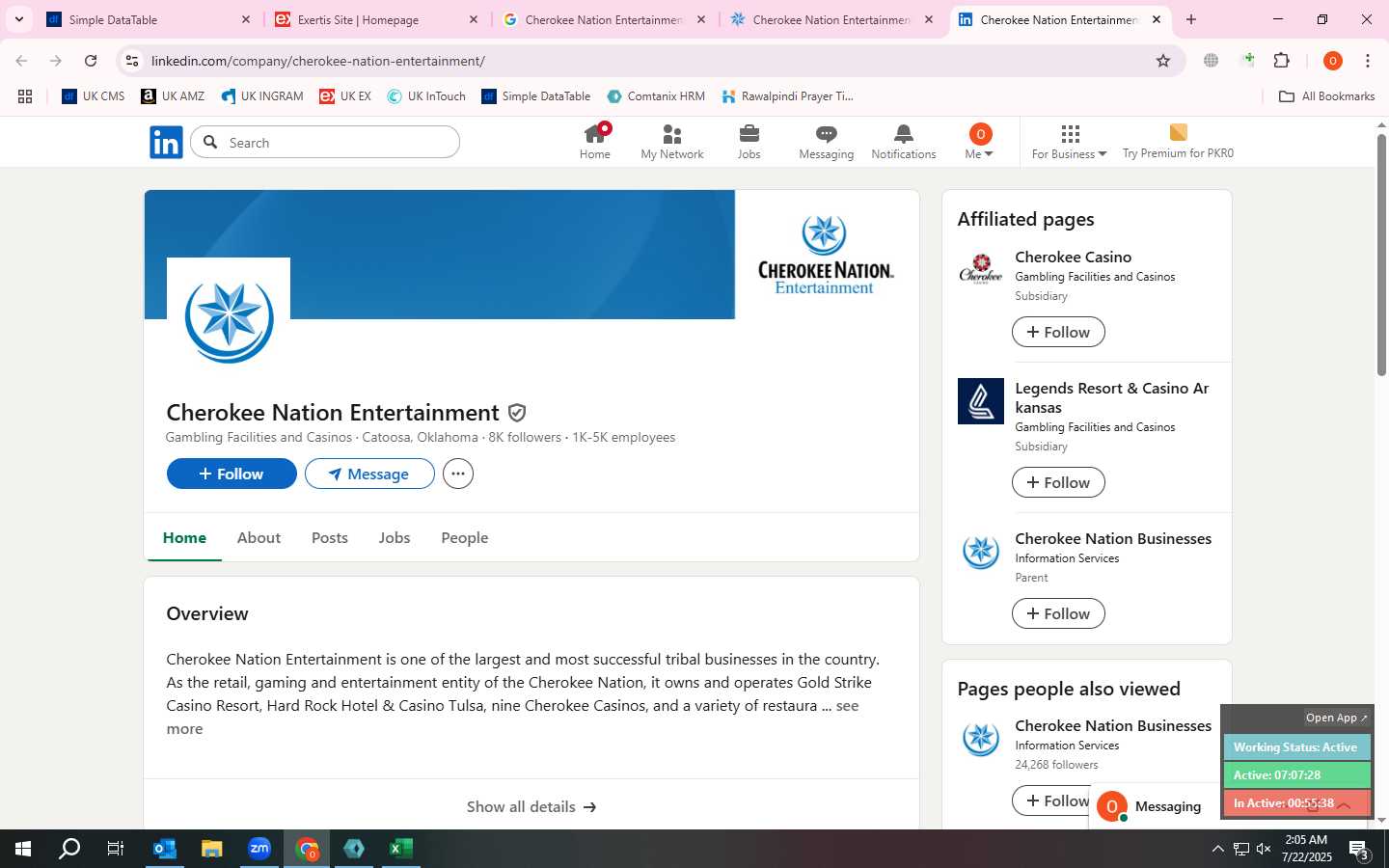Image resolution: width=1389 pixels, height=868 pixels.
Task: Click the page vertical scrollbar
Action: point(1381,255)
